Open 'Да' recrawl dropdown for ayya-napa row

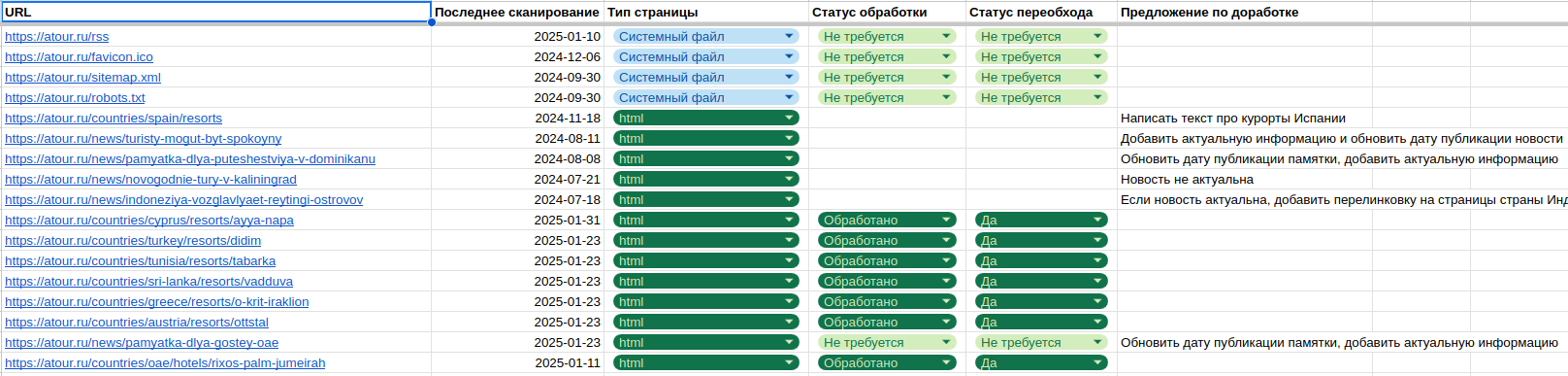pyautogui.click(x=1041, y=221)
